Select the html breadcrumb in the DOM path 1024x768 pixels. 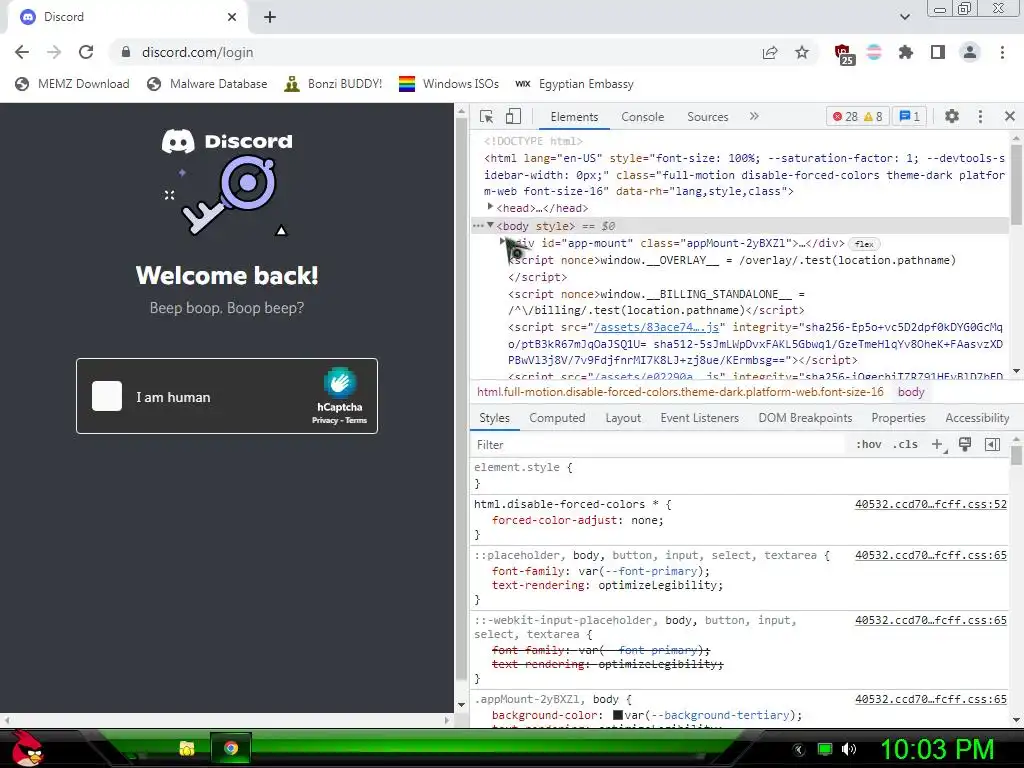coord(680,392)
